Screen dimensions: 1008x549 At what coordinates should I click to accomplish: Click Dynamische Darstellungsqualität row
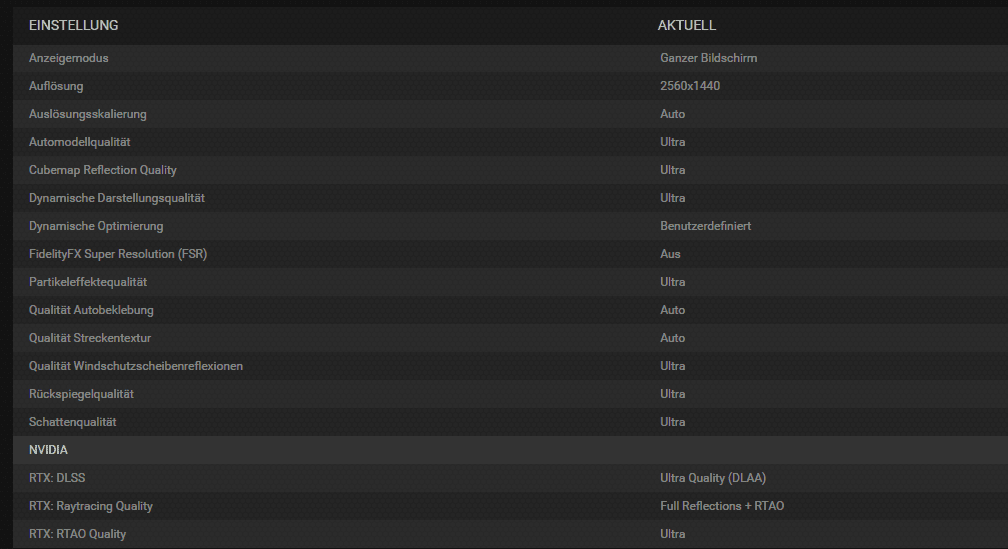(510, 198)
